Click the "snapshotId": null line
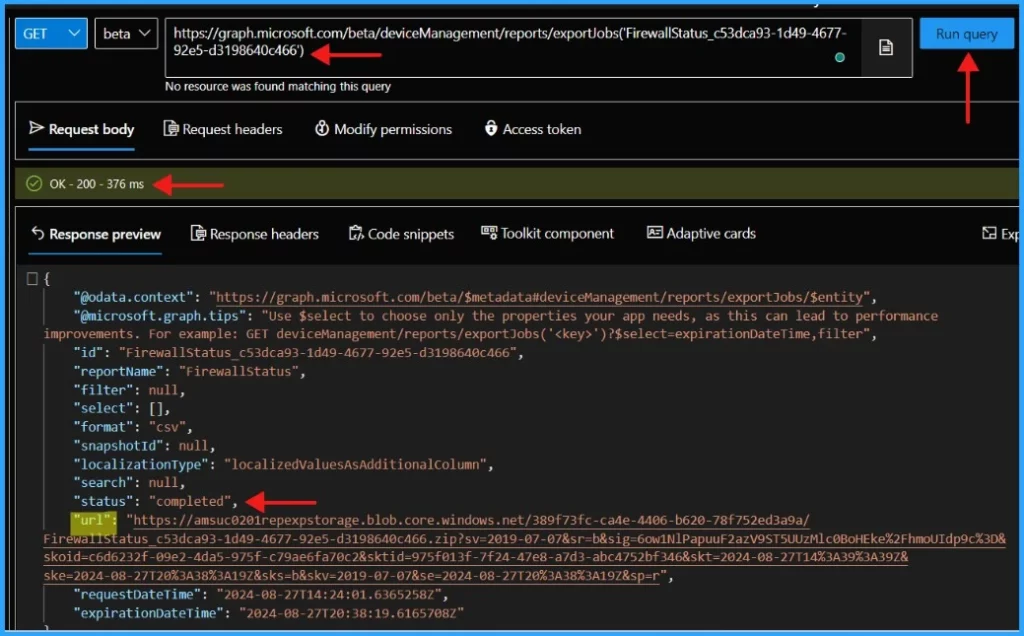The height and width of the screenshot is (636, 1024). click(x=144, y=446)
